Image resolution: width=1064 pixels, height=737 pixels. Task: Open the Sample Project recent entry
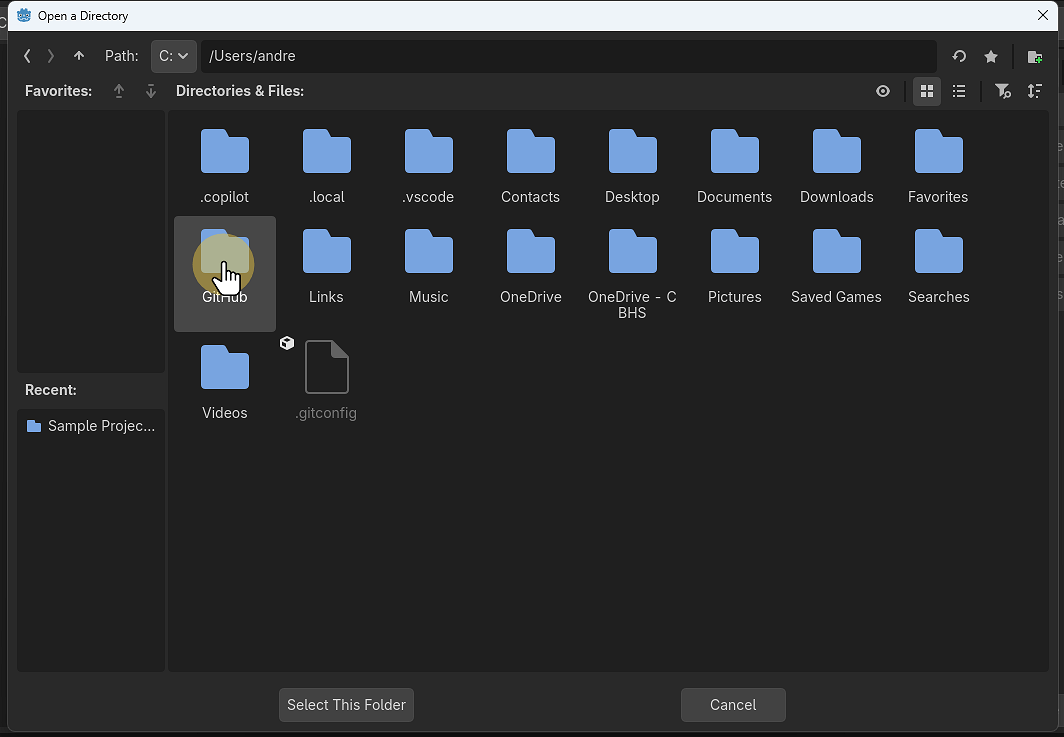pyautogui.click(x=91, y=425)
